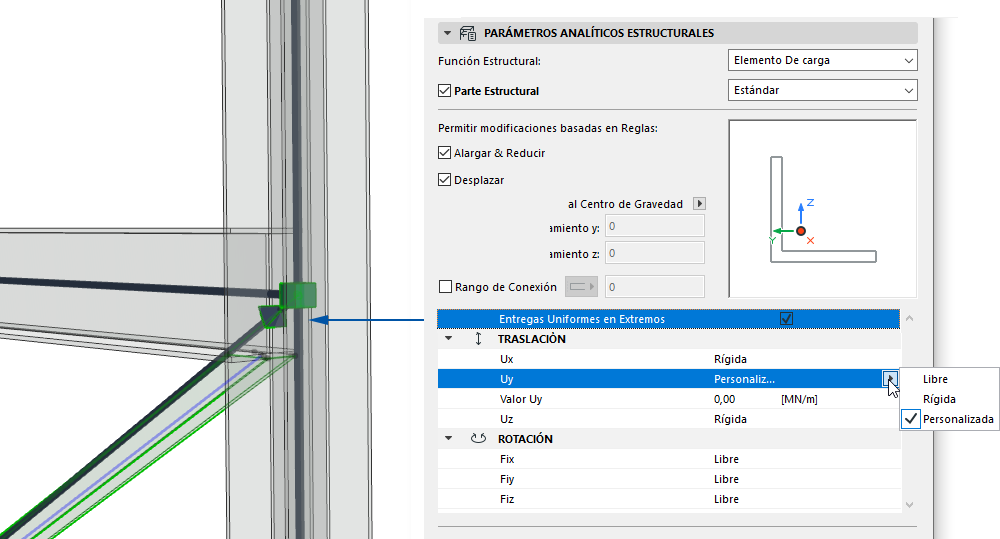Click the Libre value of Fiy

pos(726,479)
